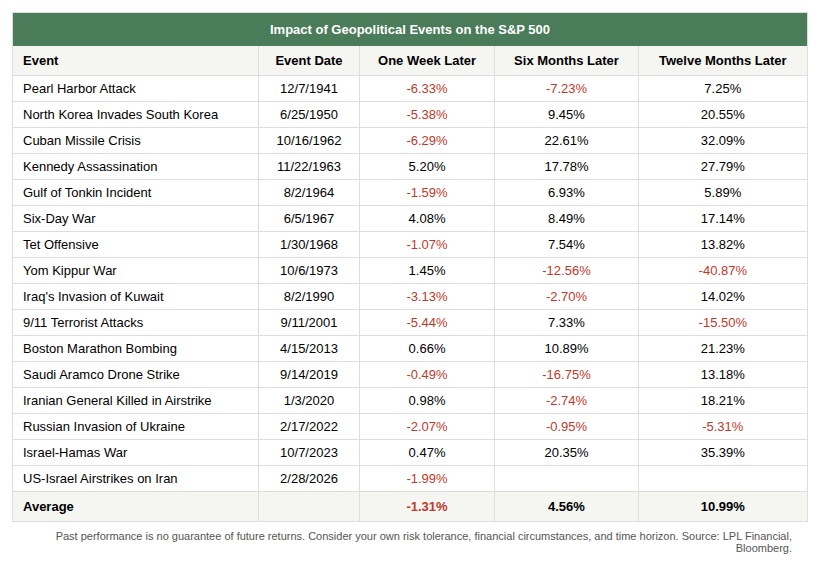The image size is (820, 578).
Task: Select the Event column header
Action: [41, 61]
